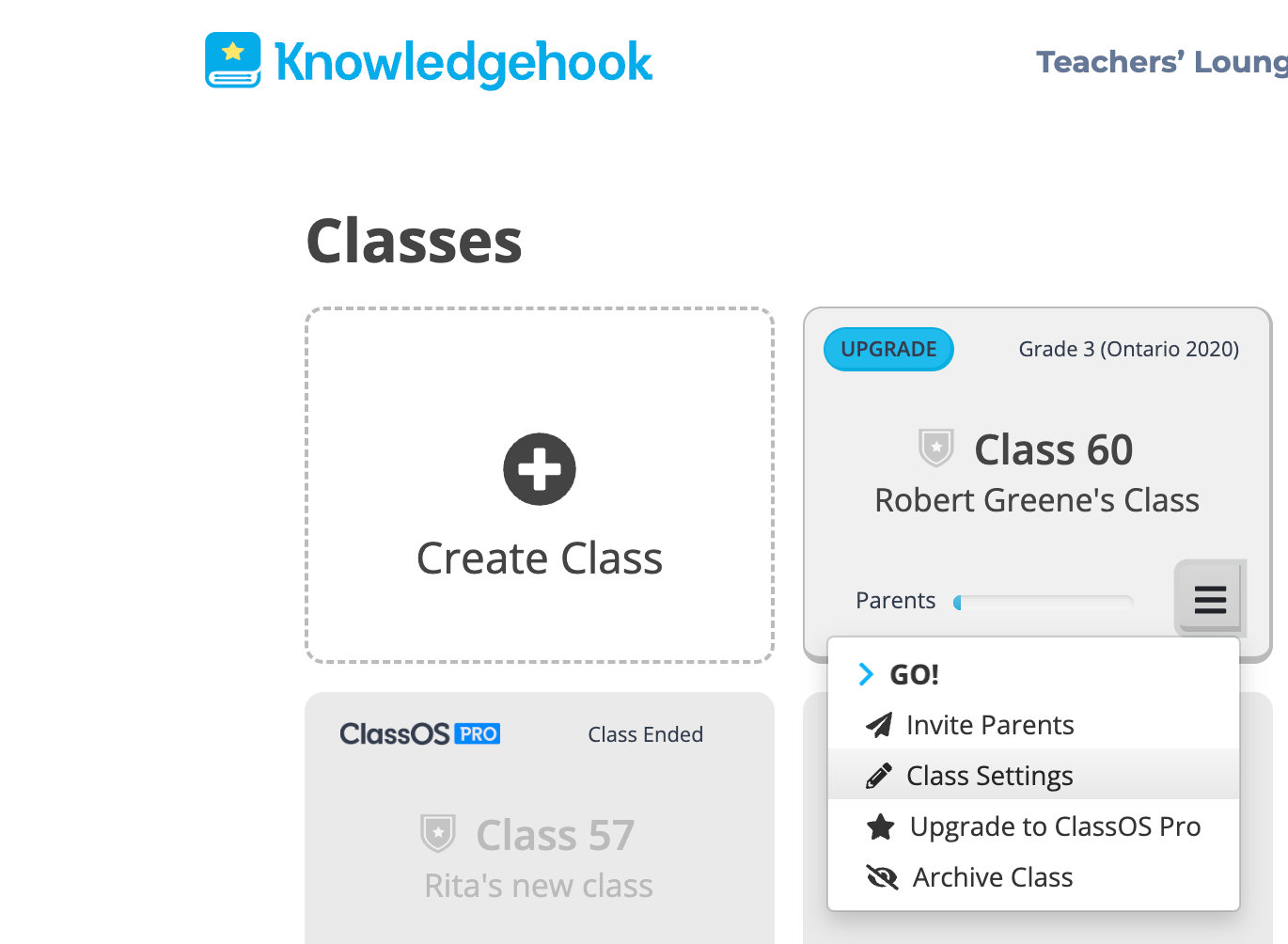This screenshot has height=944, width=1288.
Task: Click the shield badge beside Class 57
Action: pos(438,833)
